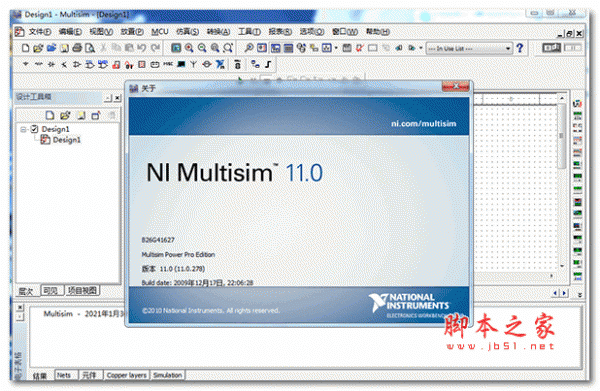The image size is (600, 391).
Task: Click the blue question mark Help icon
Action: click(x=519, y=48)
